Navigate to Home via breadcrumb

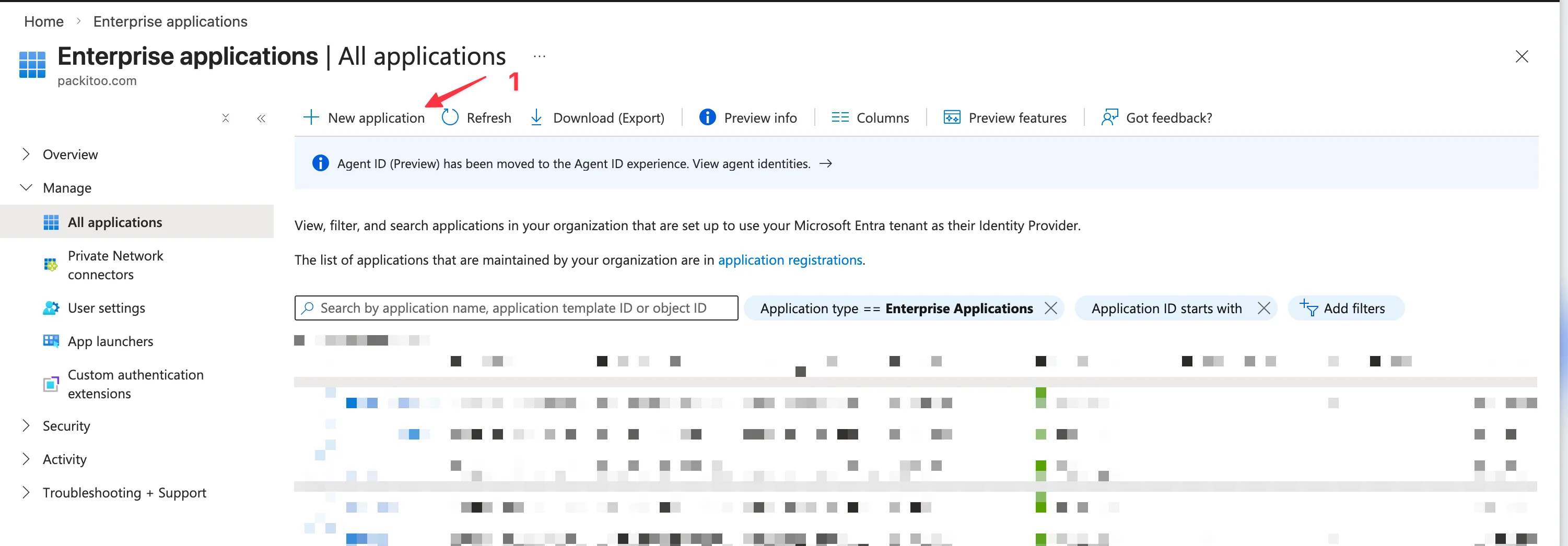point(43,21)
